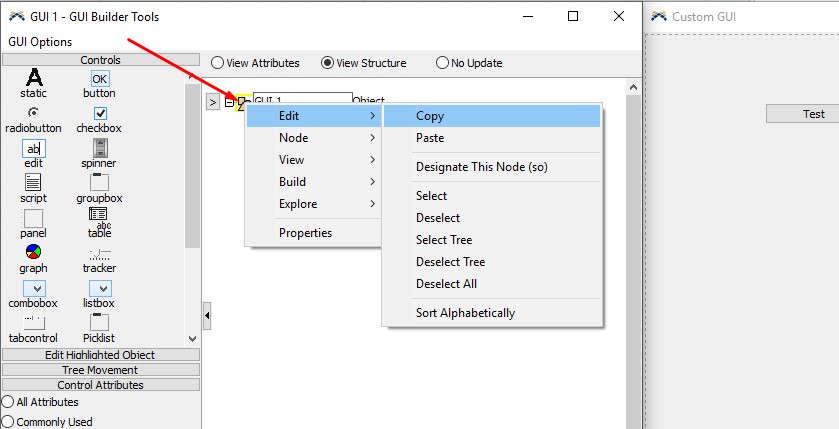The image size is (839, 429).
Task: Choose Sort Alphabetically from the menu
Action: point(465,313)
